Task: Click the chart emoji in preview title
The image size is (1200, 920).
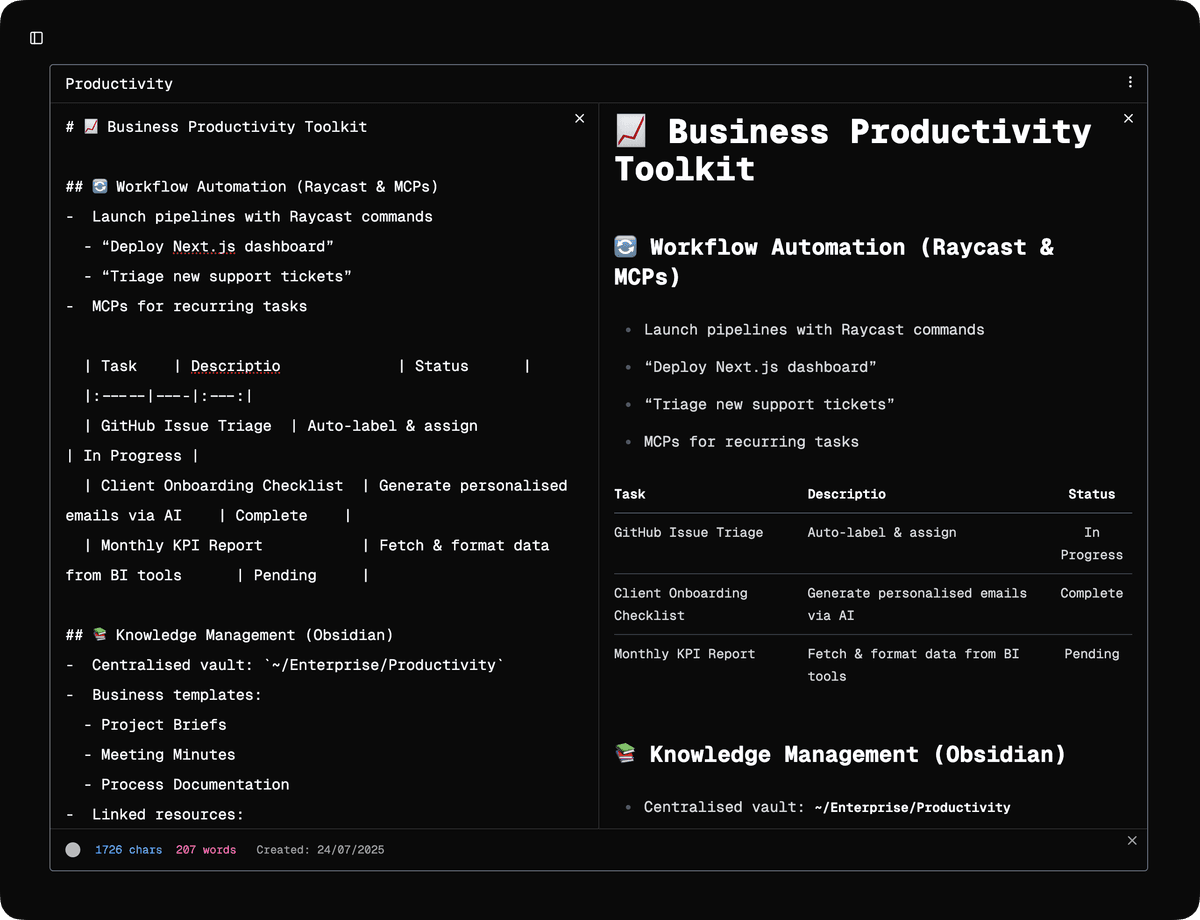Action: (631, 131)
